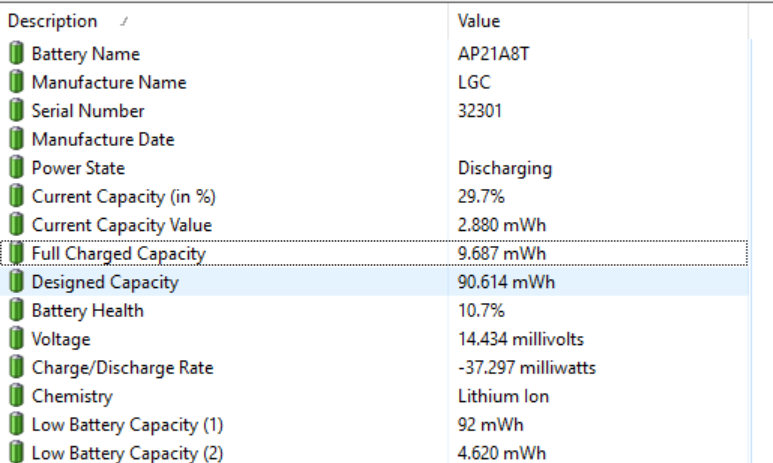
Task: Select the Chemistry row label
Action: click(72, 397)
